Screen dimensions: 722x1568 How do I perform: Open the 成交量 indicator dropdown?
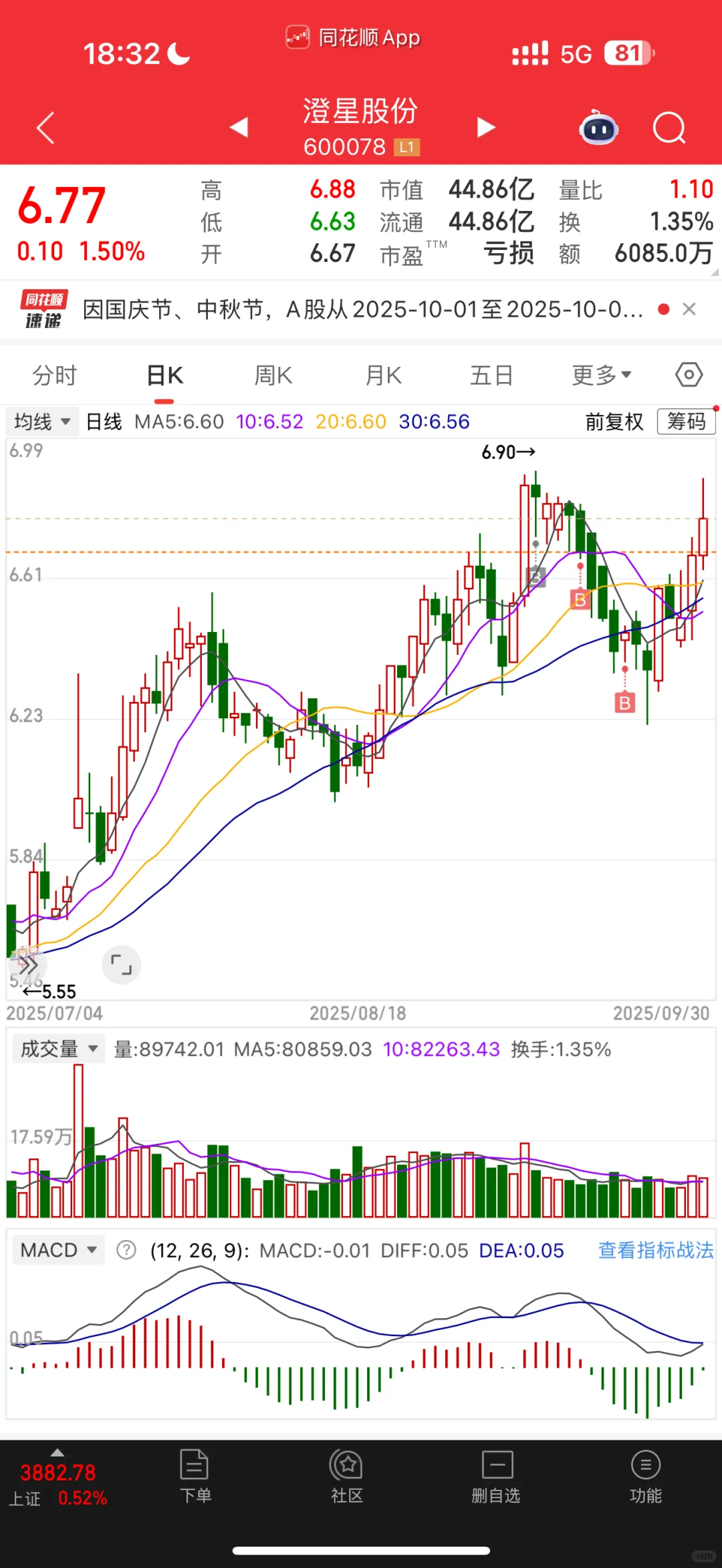point(57,1049)
